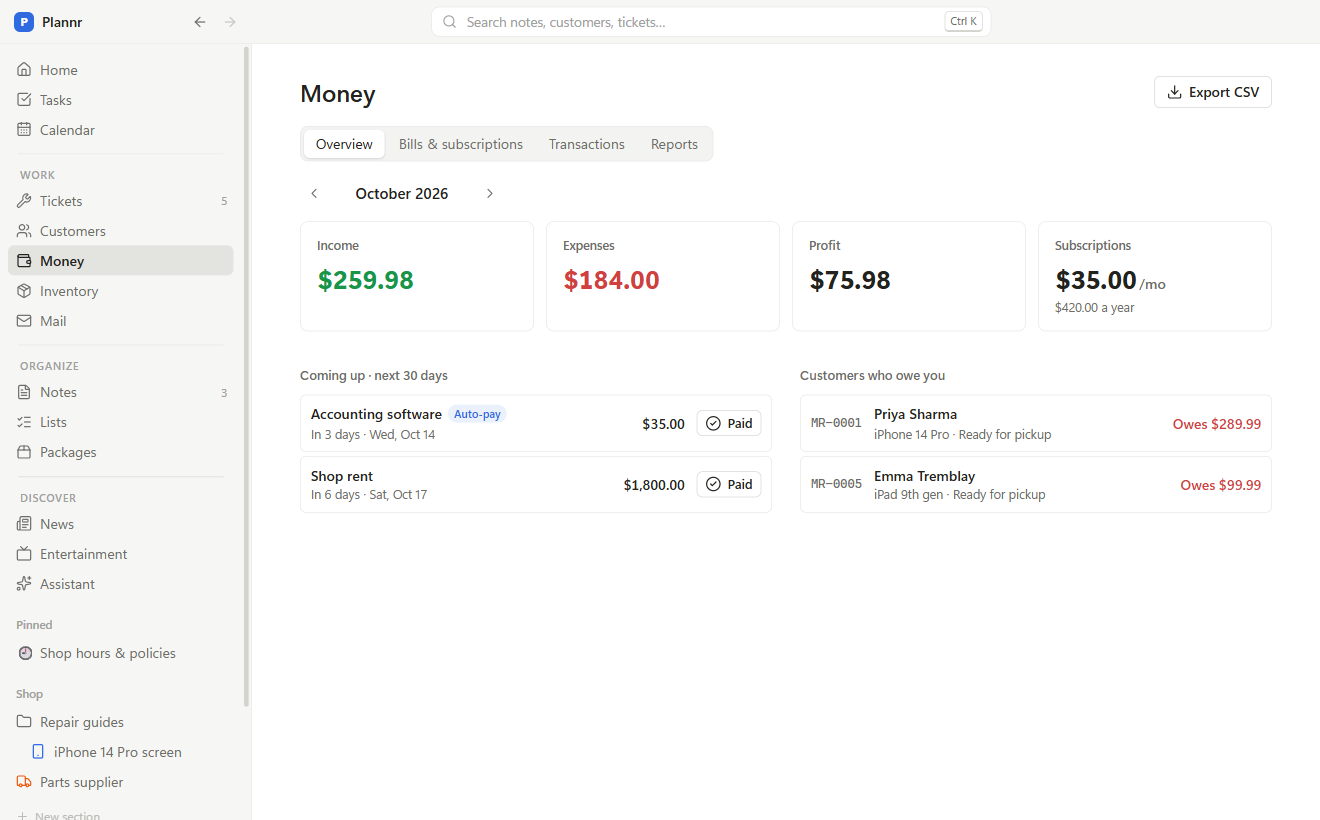Click the Auto-pay badge on Accounting software

[x=478, y=414]
